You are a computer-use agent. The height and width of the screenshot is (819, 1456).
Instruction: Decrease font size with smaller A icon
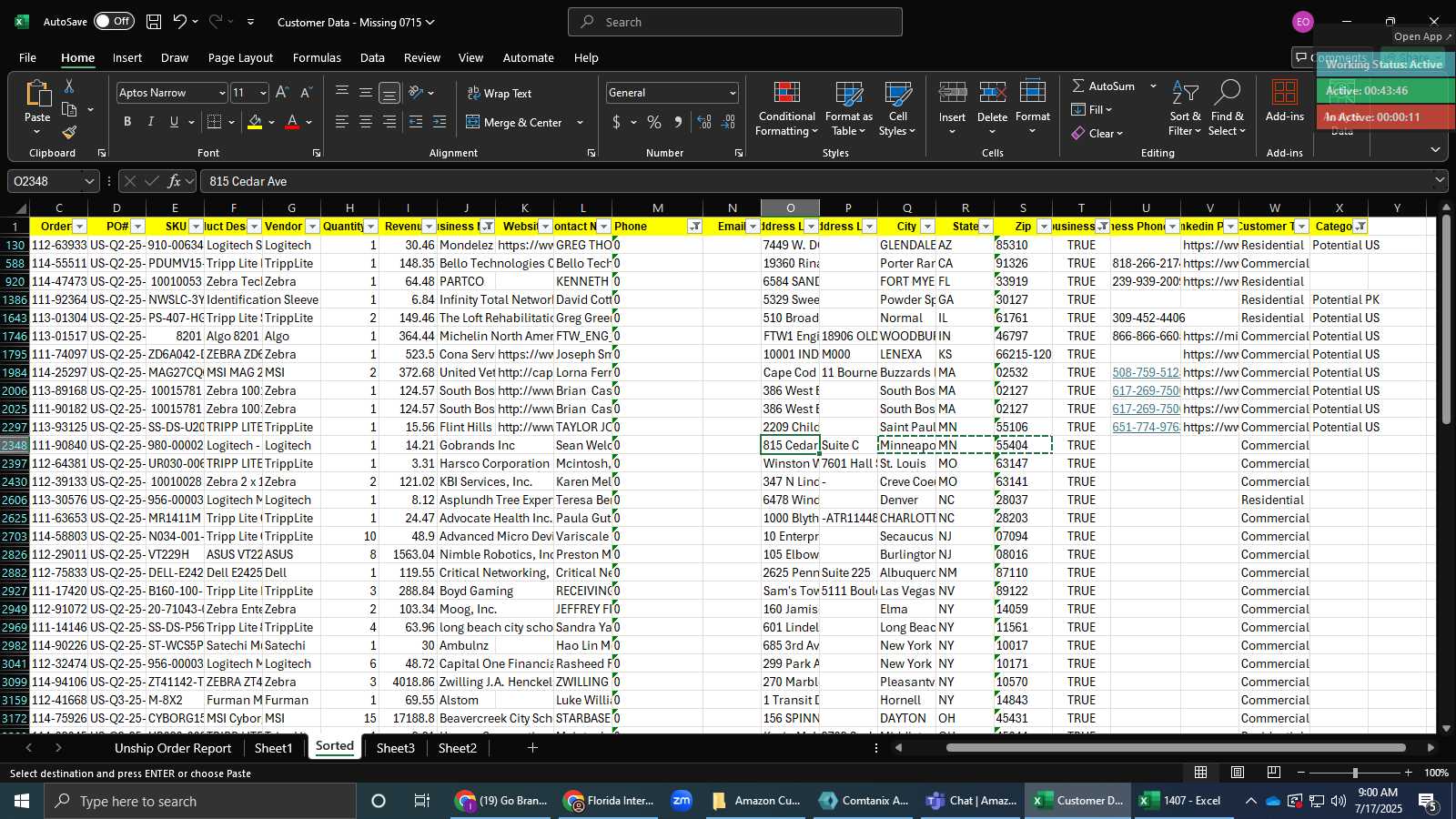click(306, 93)
